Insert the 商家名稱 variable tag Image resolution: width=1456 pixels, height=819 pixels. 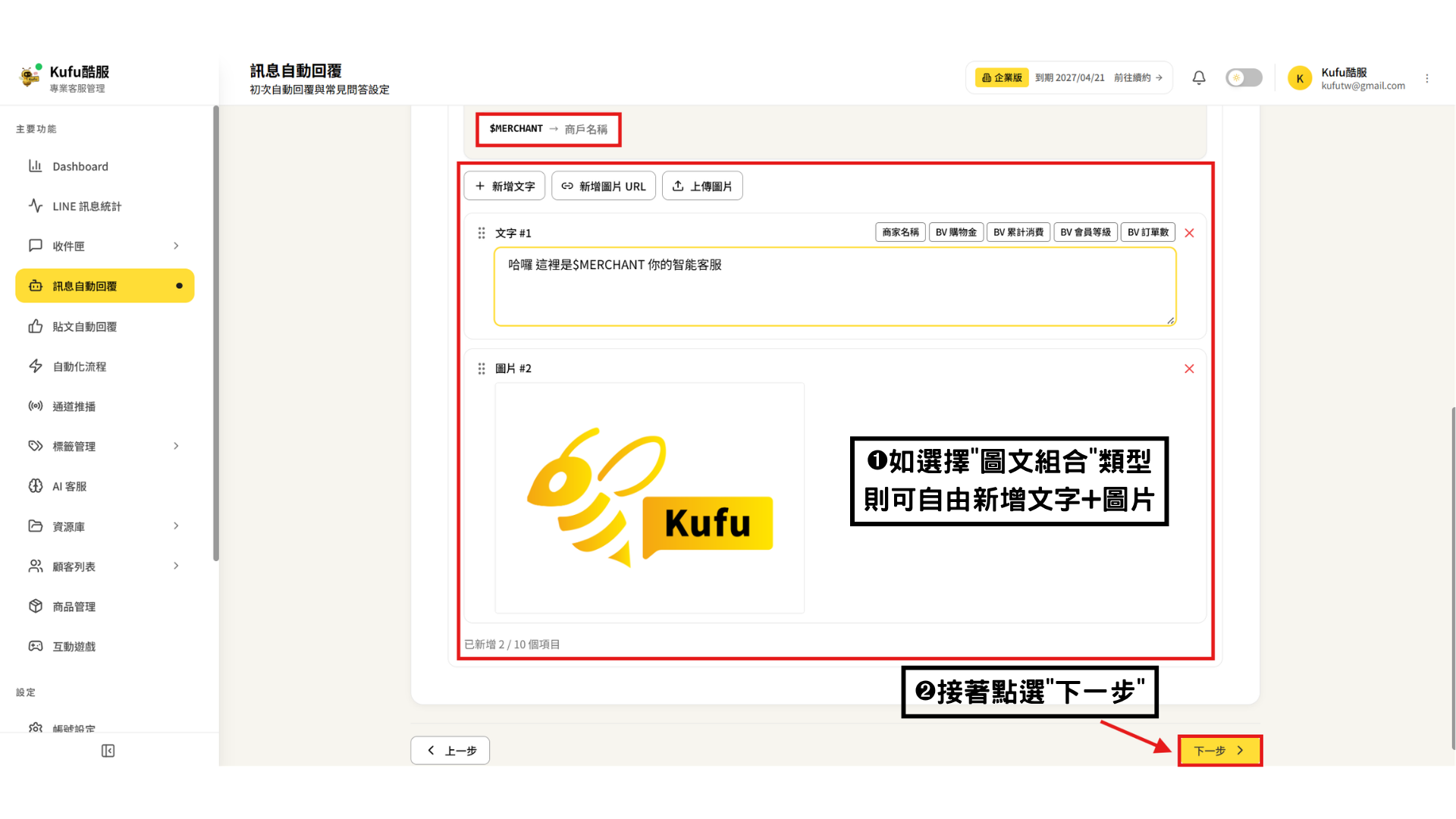click(900, 232)
